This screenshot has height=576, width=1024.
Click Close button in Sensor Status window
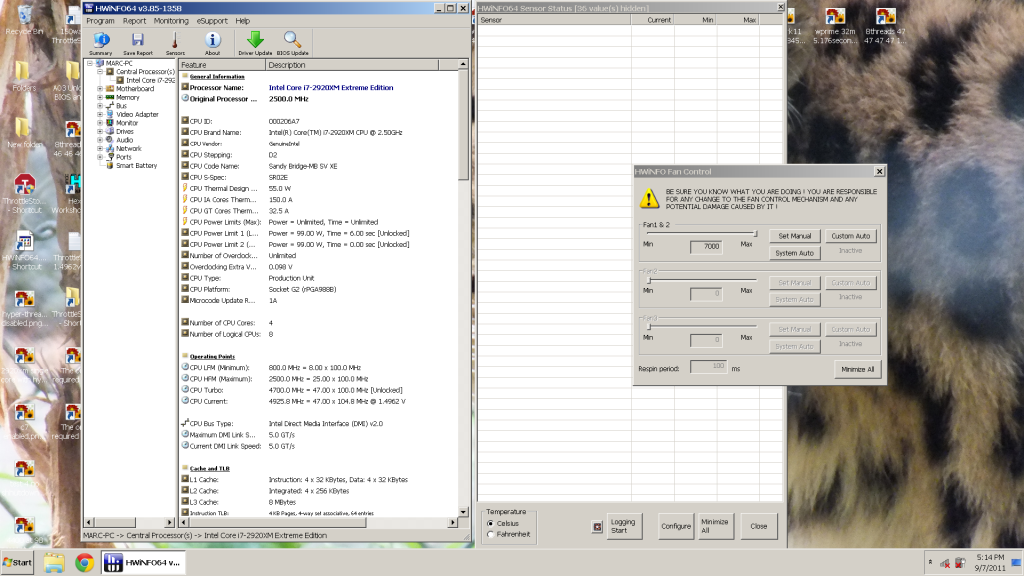pyautogui.click(x=759, y=526)
